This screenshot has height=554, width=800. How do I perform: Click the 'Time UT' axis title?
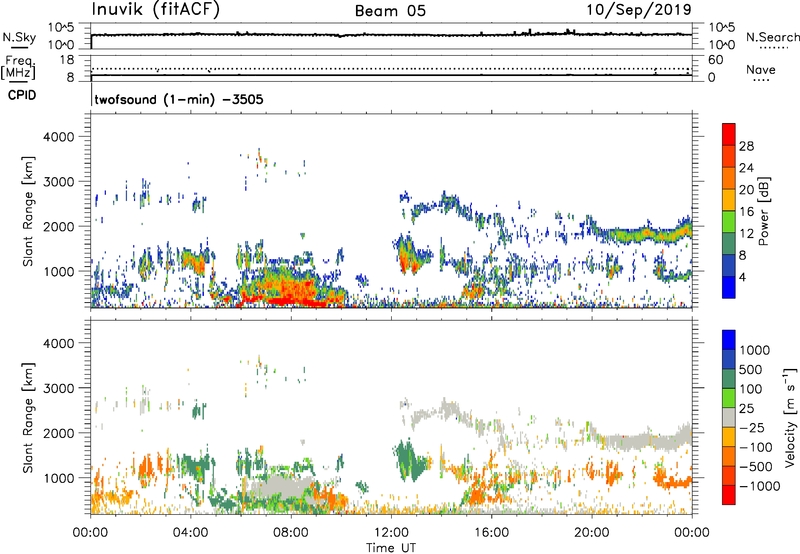(391, 548)
